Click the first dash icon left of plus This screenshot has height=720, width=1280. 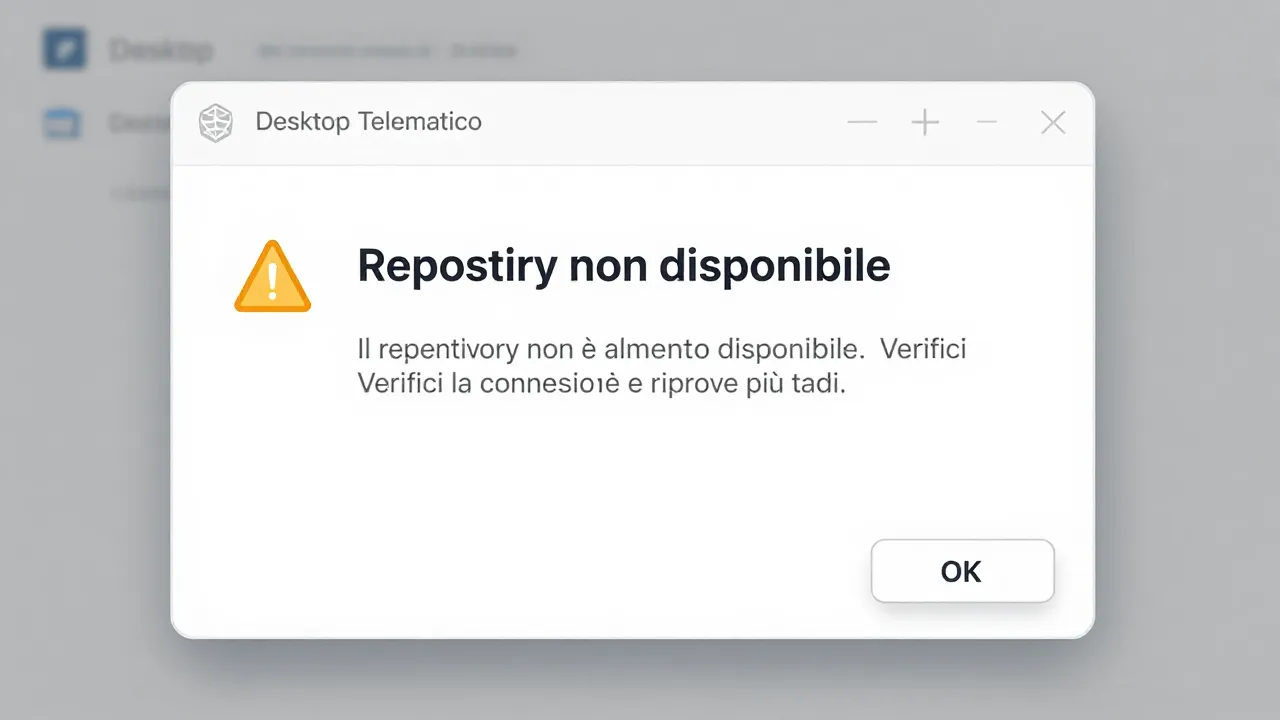pos(862,123)
